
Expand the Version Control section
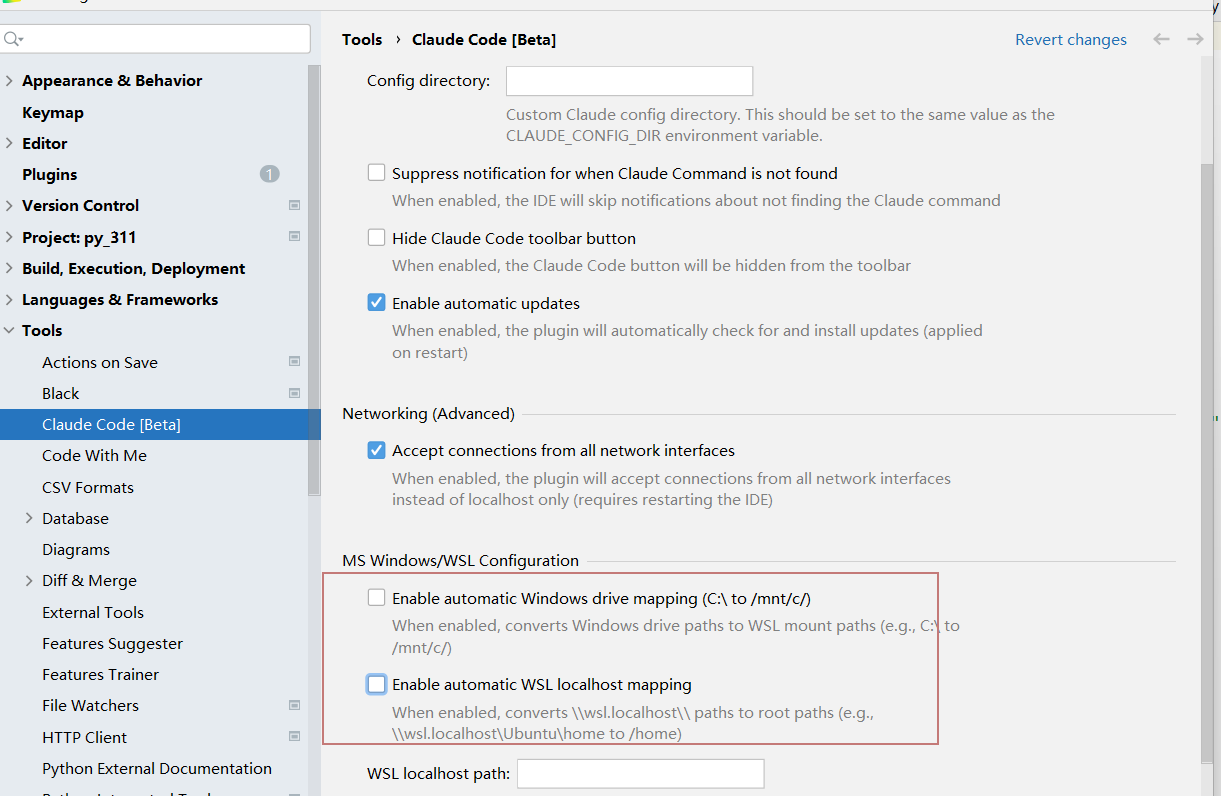coord(10,205)
